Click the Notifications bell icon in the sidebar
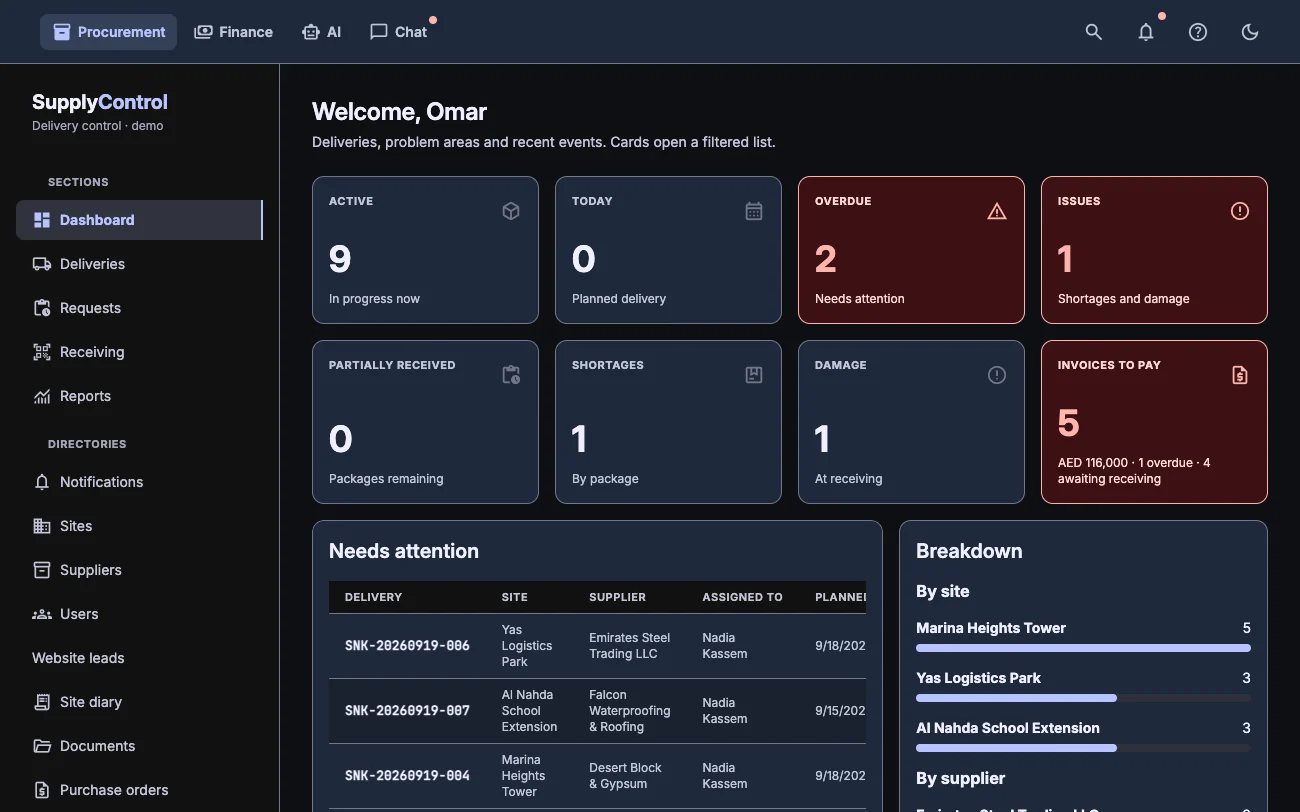 (x=42, y=482)
